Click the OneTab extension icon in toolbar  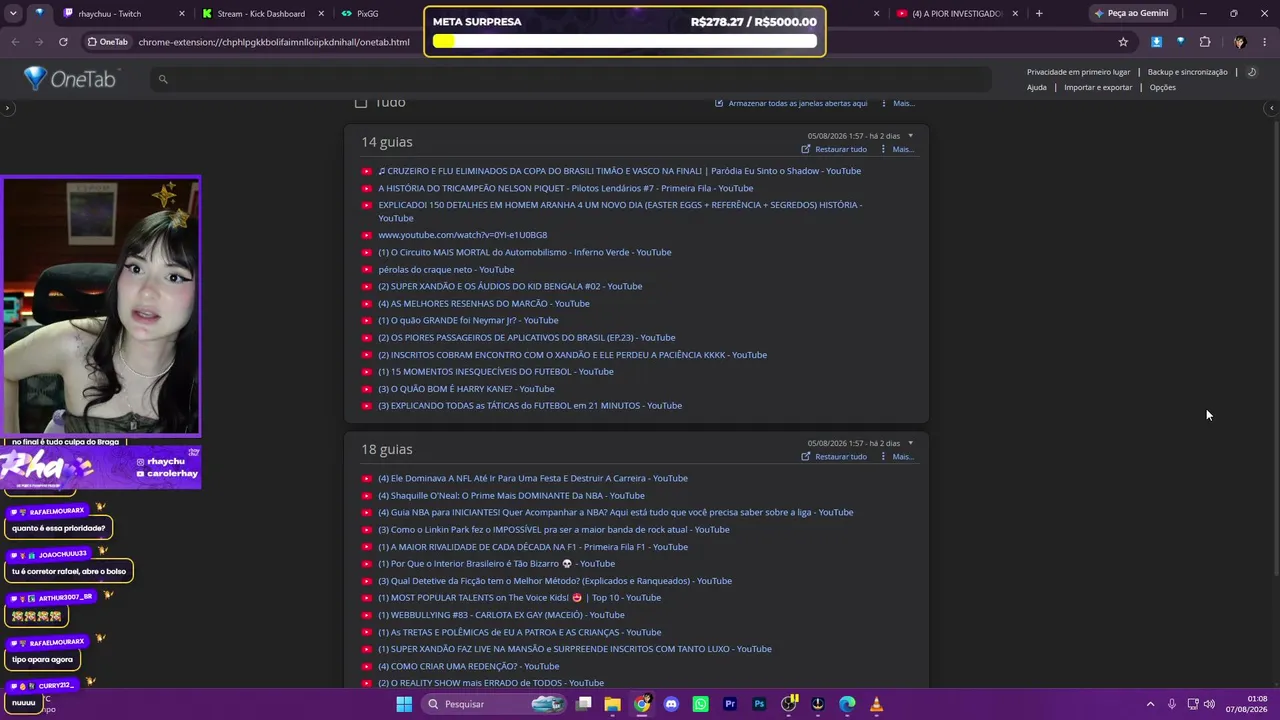click(1180, 42)
